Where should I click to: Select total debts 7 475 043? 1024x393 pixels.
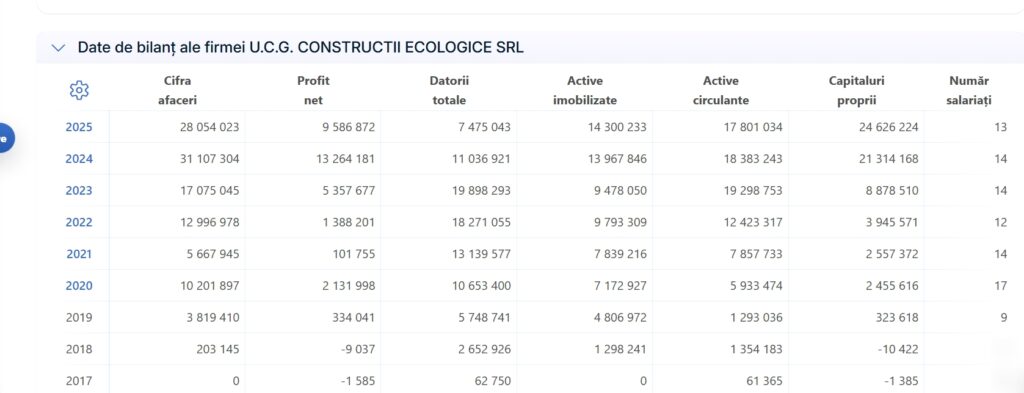[x=485, y=127]
